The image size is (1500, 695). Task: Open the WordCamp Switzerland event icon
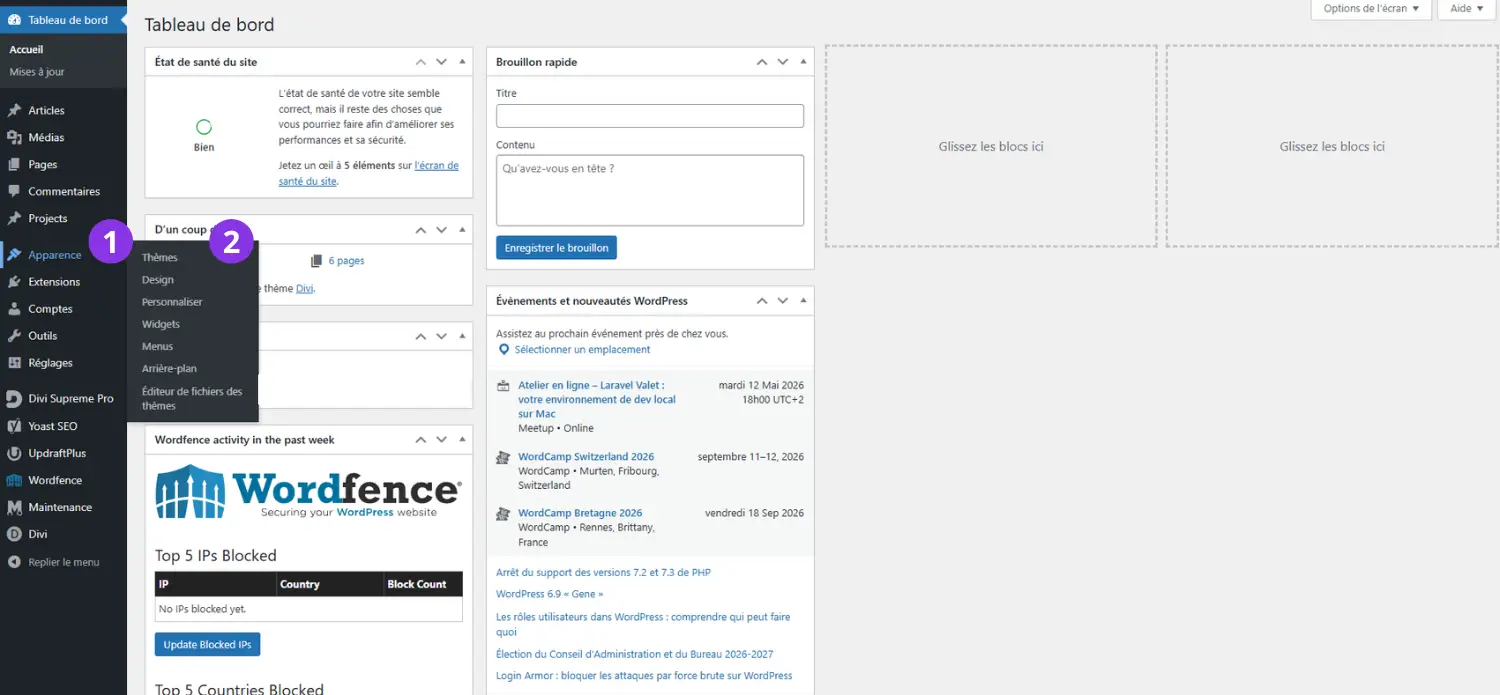pyautogui.click(x=504, y=458)
